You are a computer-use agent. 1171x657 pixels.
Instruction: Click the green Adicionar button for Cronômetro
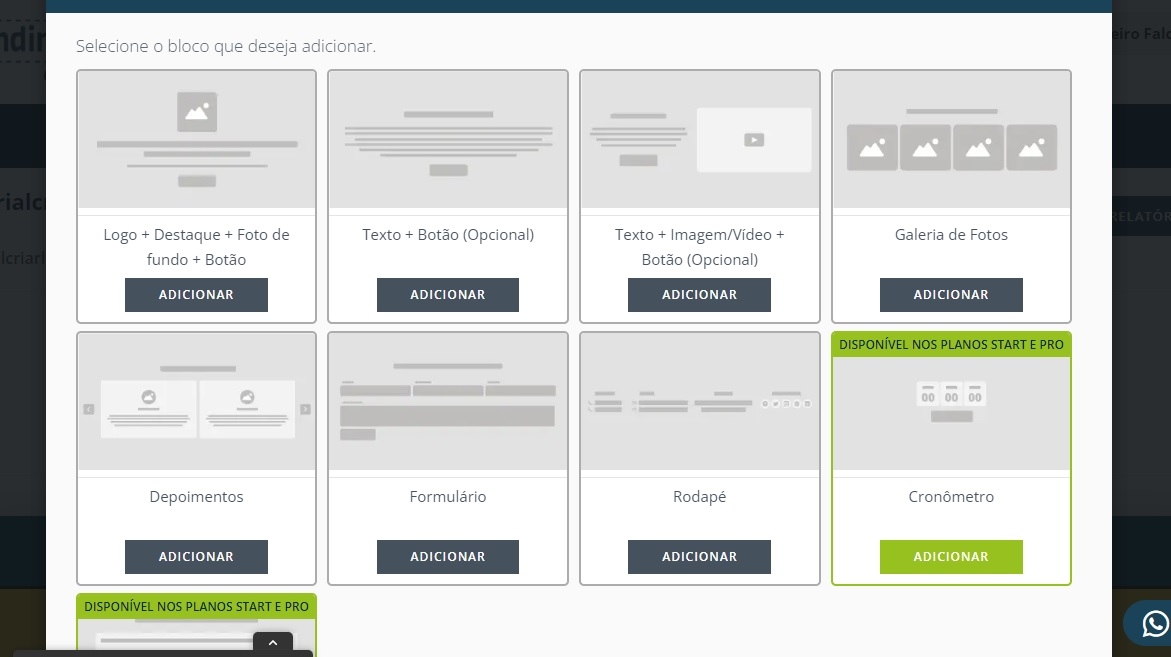[950, 556]
